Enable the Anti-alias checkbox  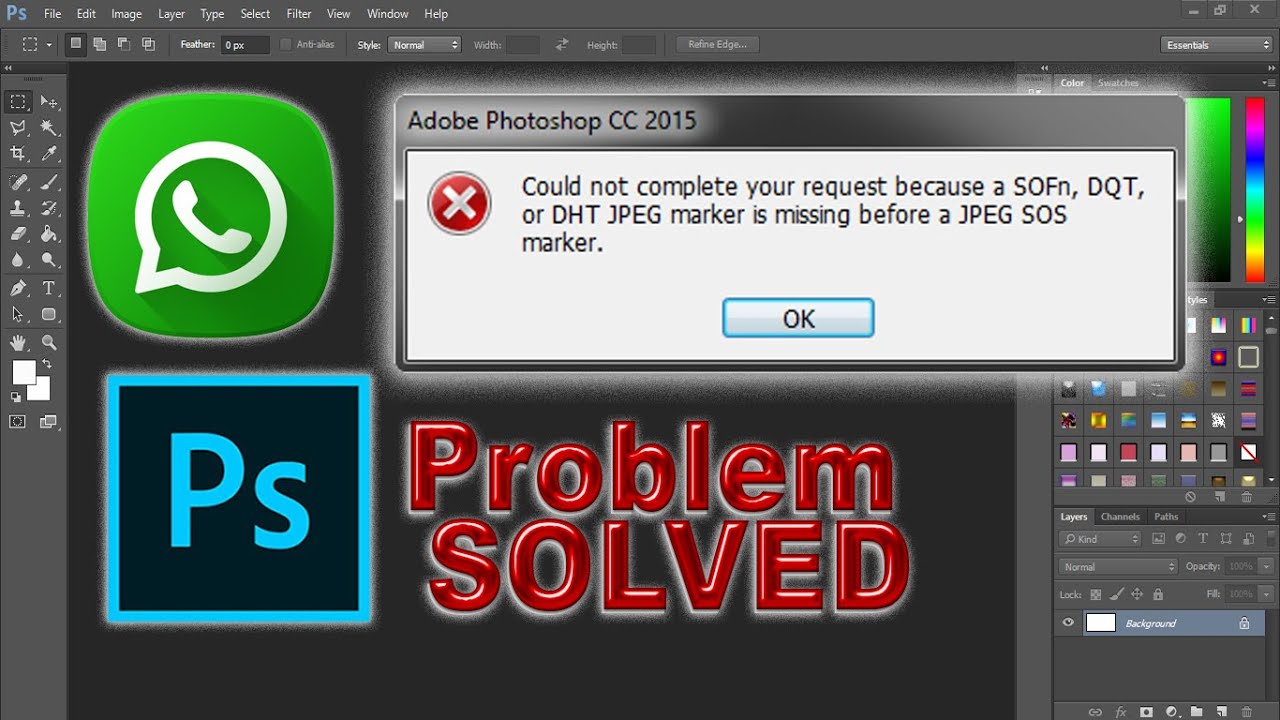pyautogui.click(x=286, y=45)
